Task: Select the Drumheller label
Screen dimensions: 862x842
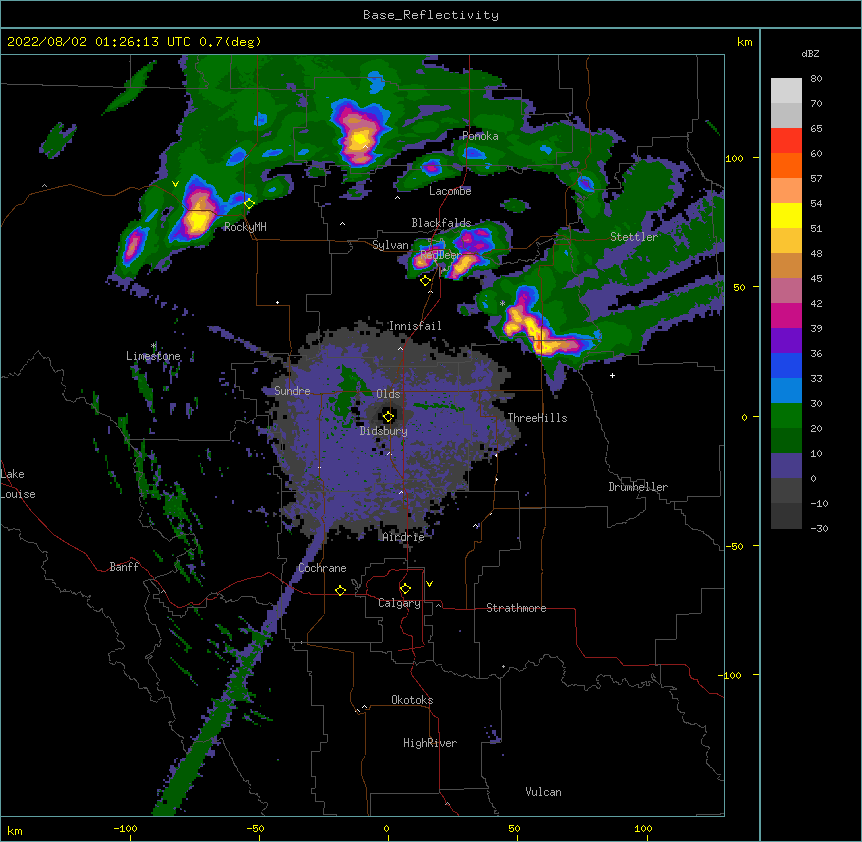Action: (x=638, y=487)
